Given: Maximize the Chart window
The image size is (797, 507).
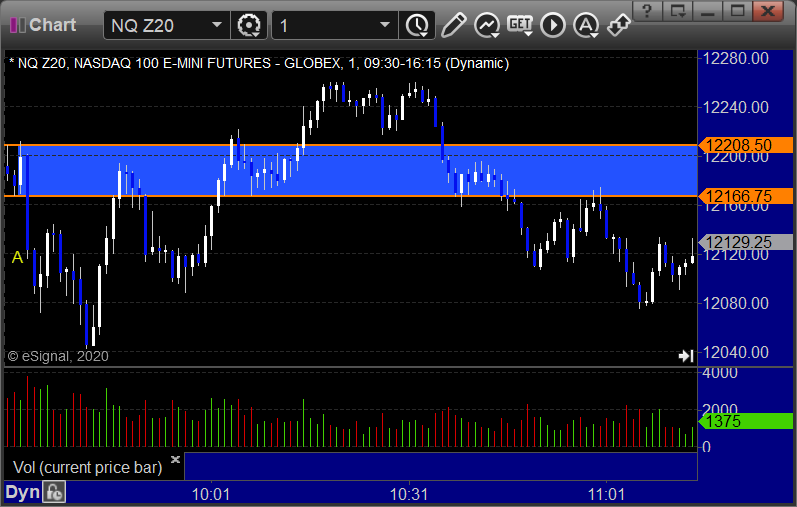Looking at the screenshot, I should 738,11.
